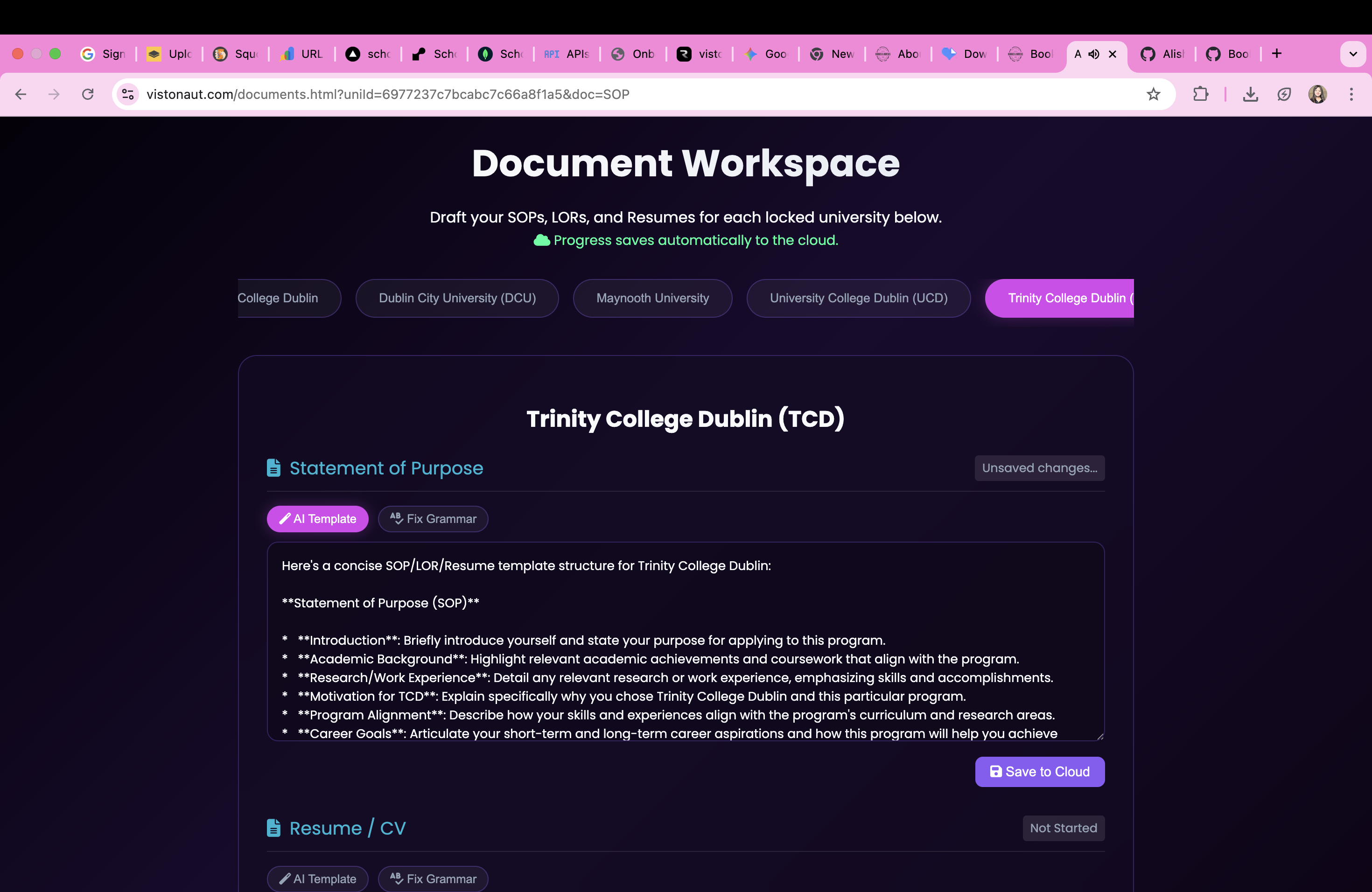
Task: Open the Chrome profile avatar
Action: [x=1318, y=94]
